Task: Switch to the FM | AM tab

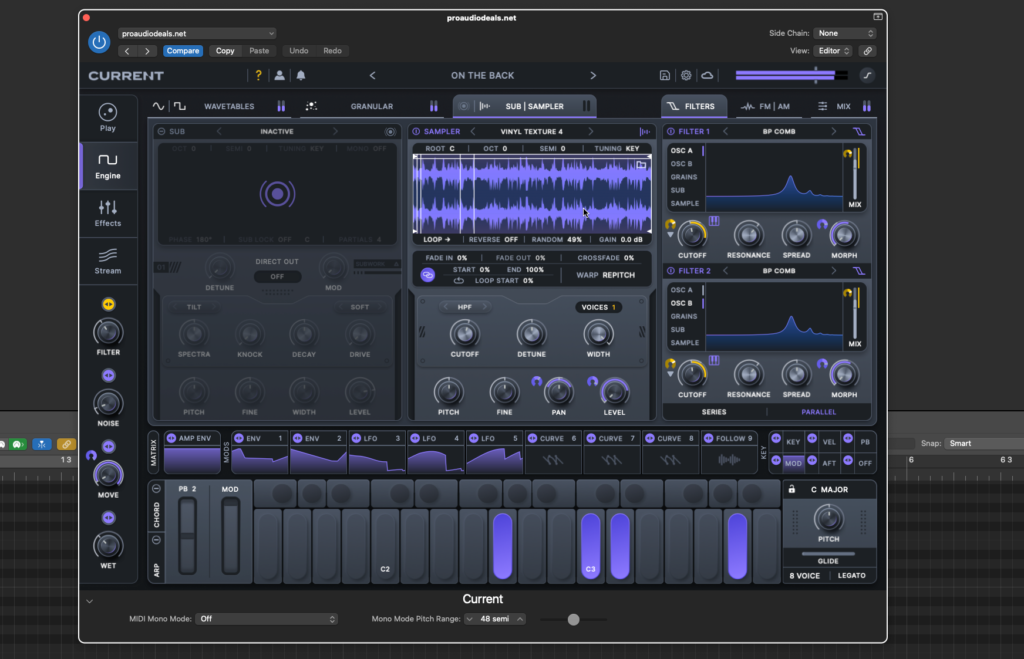Action: [765, 106]
